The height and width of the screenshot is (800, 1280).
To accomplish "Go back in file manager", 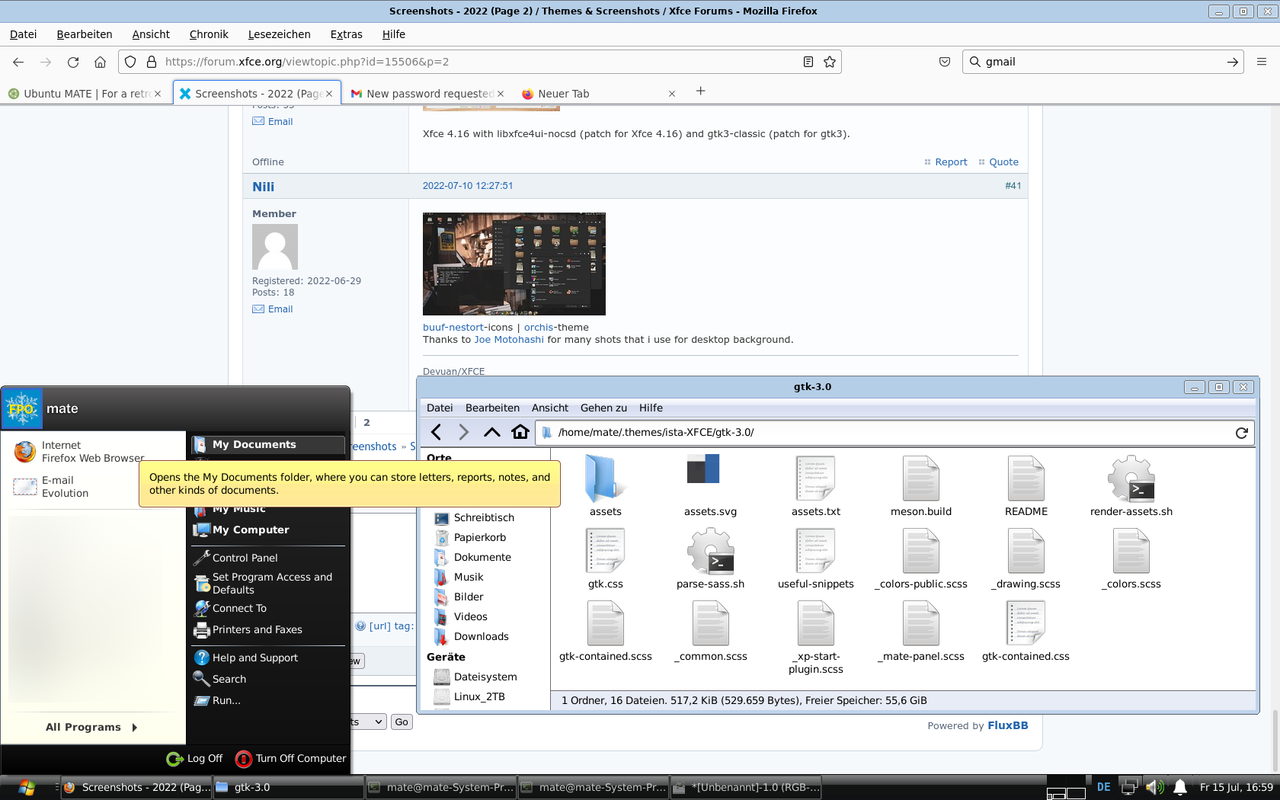I will coord(436,432).
